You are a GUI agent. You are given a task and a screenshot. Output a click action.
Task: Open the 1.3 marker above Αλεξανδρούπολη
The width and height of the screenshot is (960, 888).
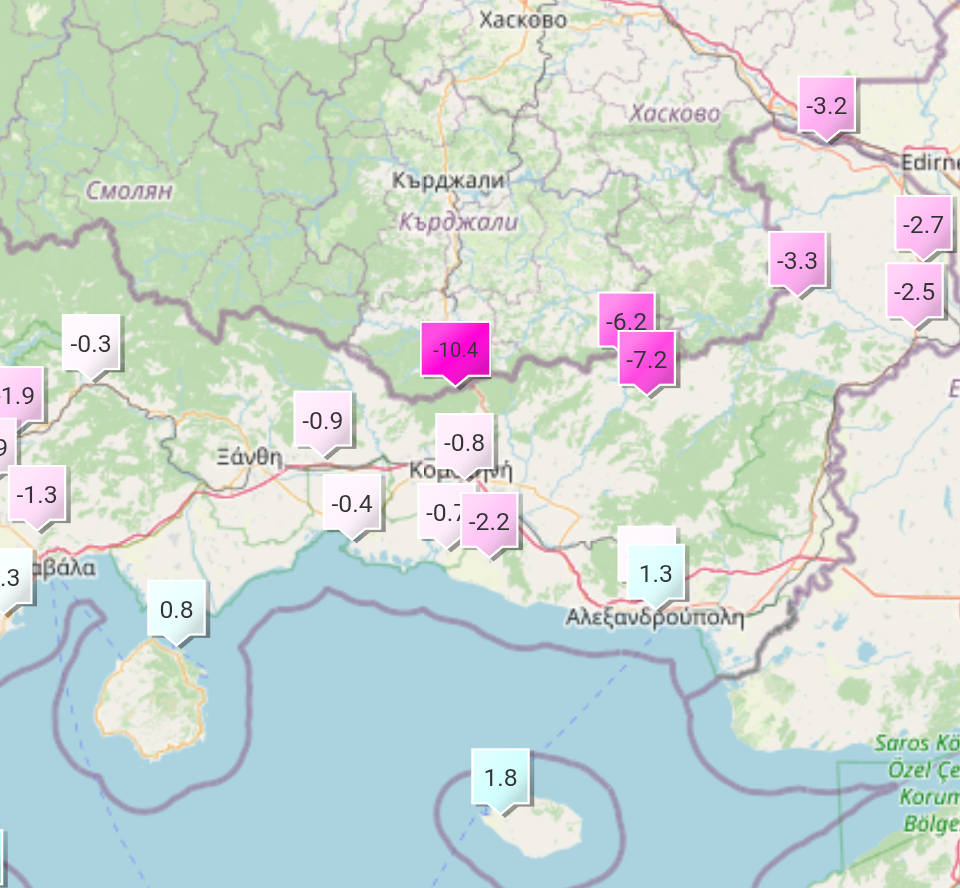point(655,573)
